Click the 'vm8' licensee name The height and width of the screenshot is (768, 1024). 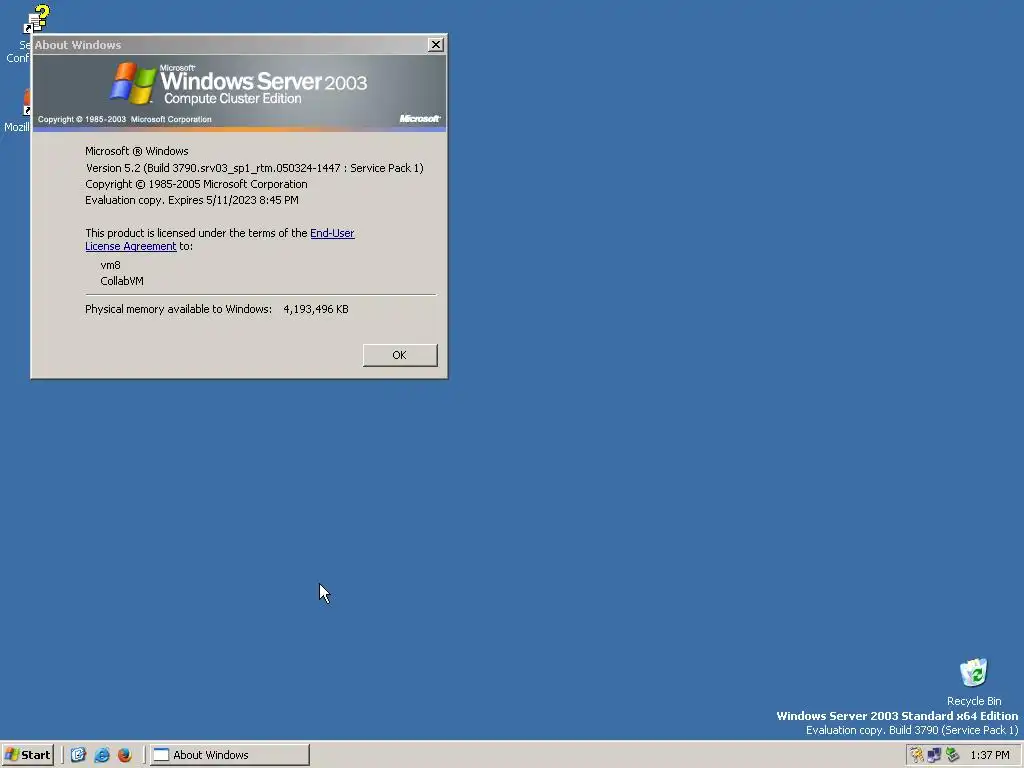(x=110, y=265)
